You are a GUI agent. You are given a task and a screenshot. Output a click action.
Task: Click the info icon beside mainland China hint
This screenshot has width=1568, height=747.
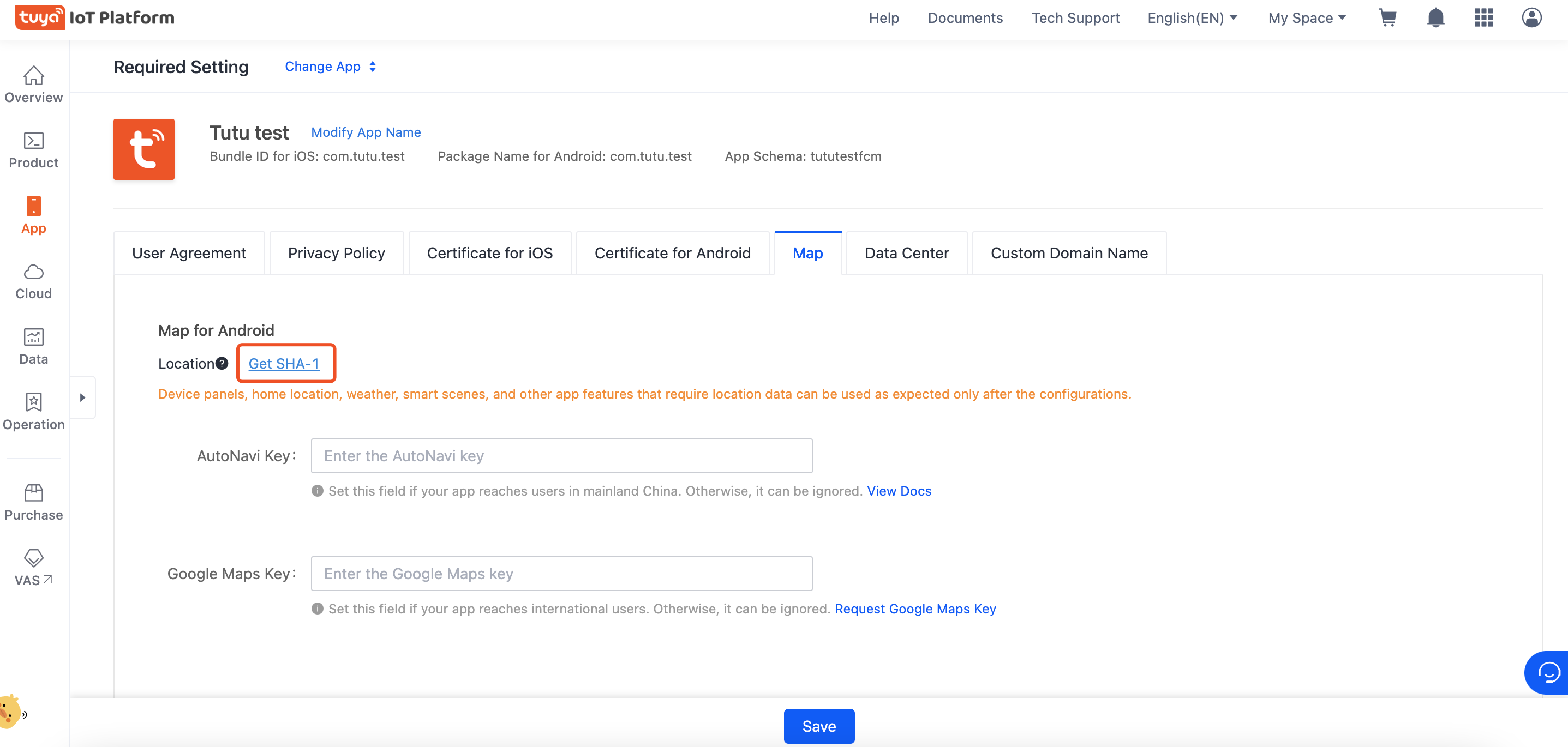click(317, 491)
